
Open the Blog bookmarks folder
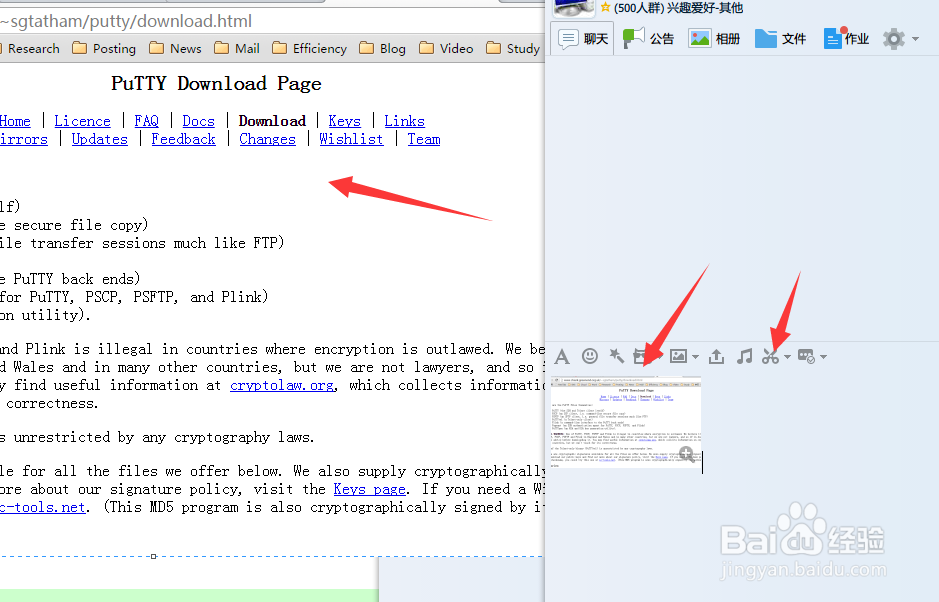[383, 49]
